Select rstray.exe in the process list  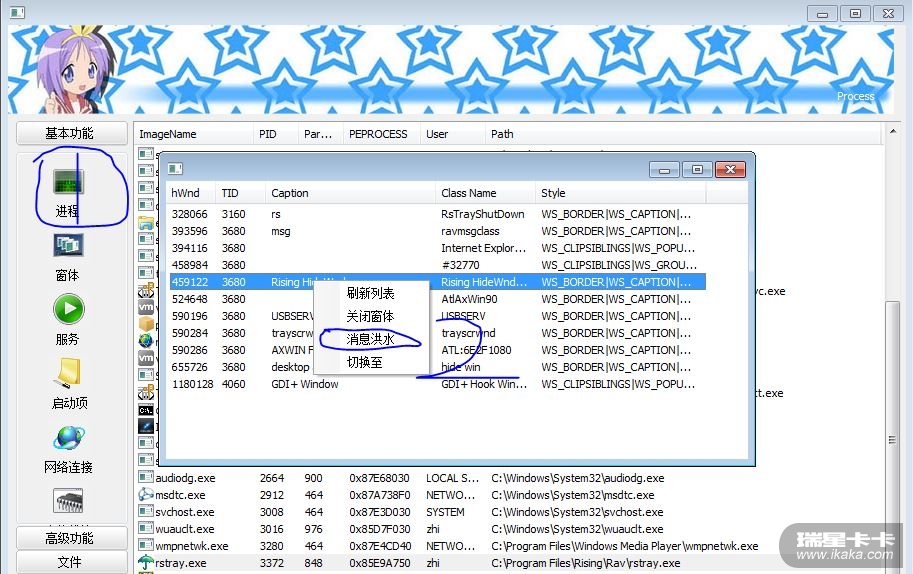pos(509,563)
